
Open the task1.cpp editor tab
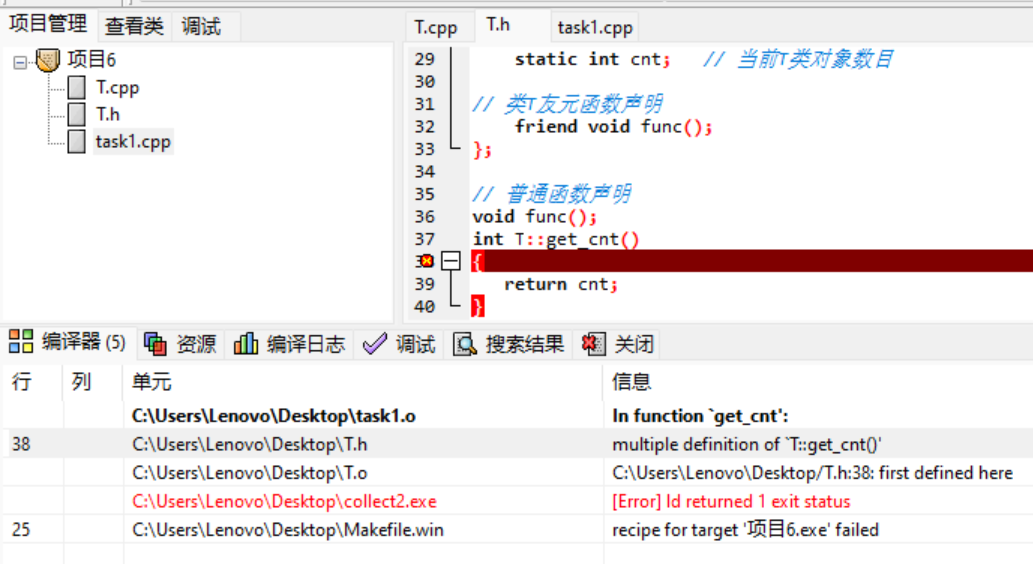coord(595,27)
